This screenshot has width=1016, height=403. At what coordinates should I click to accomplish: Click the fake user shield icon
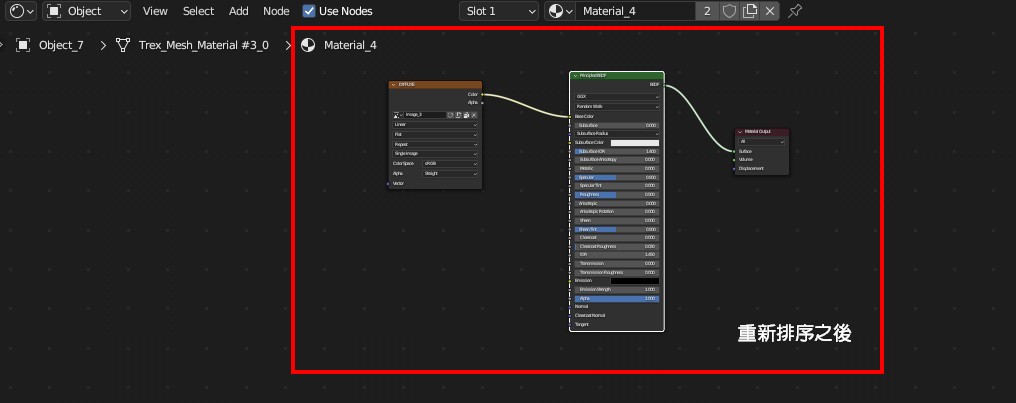[x=730, y=11]
